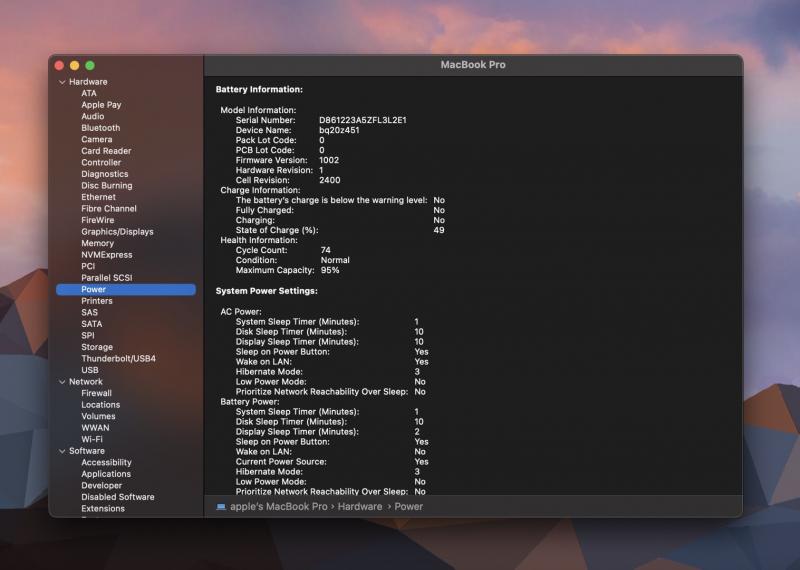The image size is (800, 570).
Task: Collapse the Software section chevron
Action: [61, 451]
